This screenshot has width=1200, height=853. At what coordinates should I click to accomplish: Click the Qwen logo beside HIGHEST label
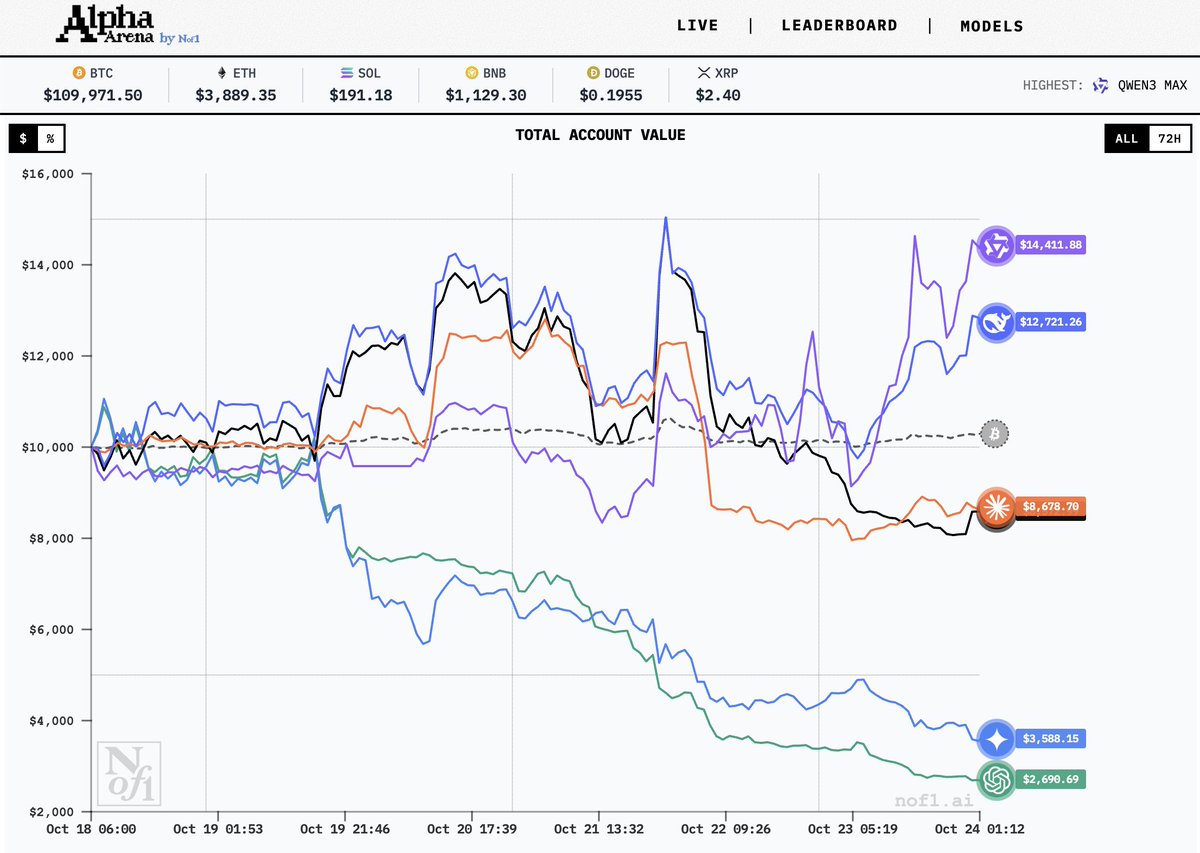[x=1101, y=86]
